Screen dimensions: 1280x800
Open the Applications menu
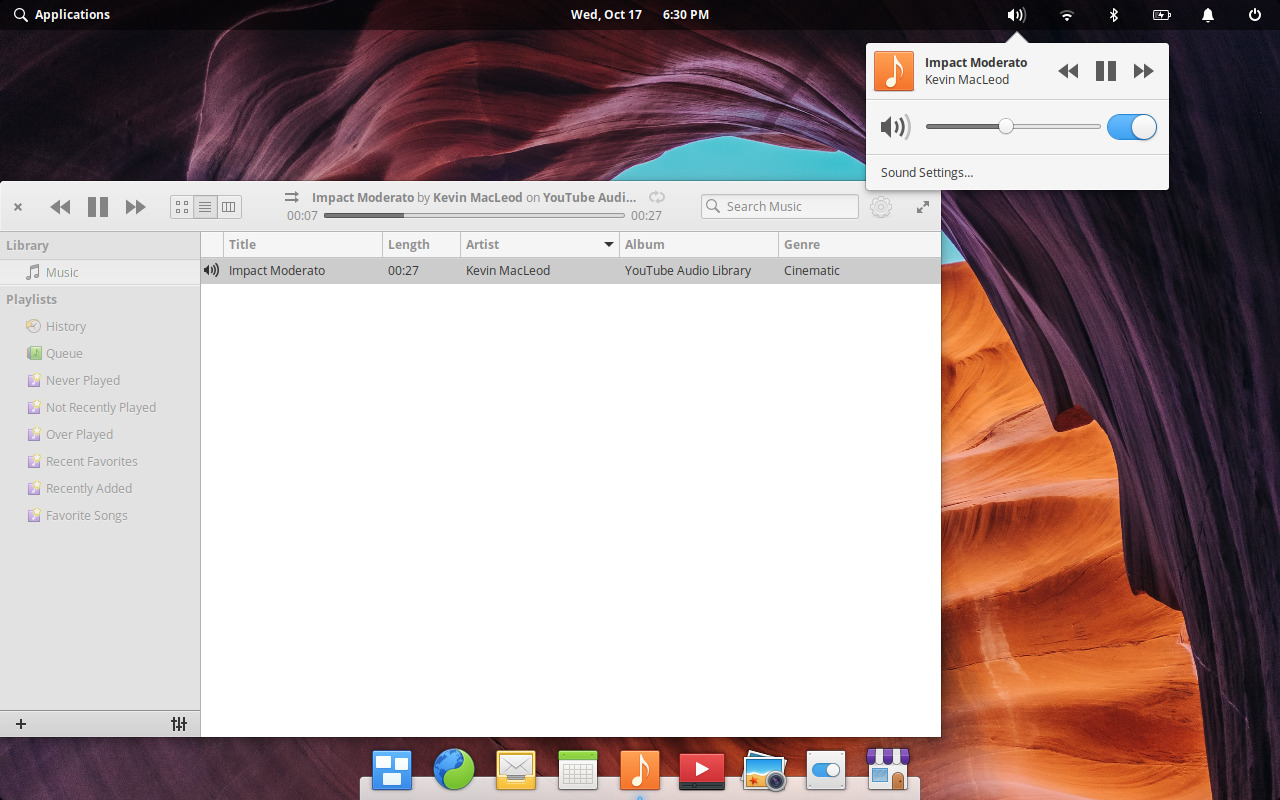tap(62, 15)
